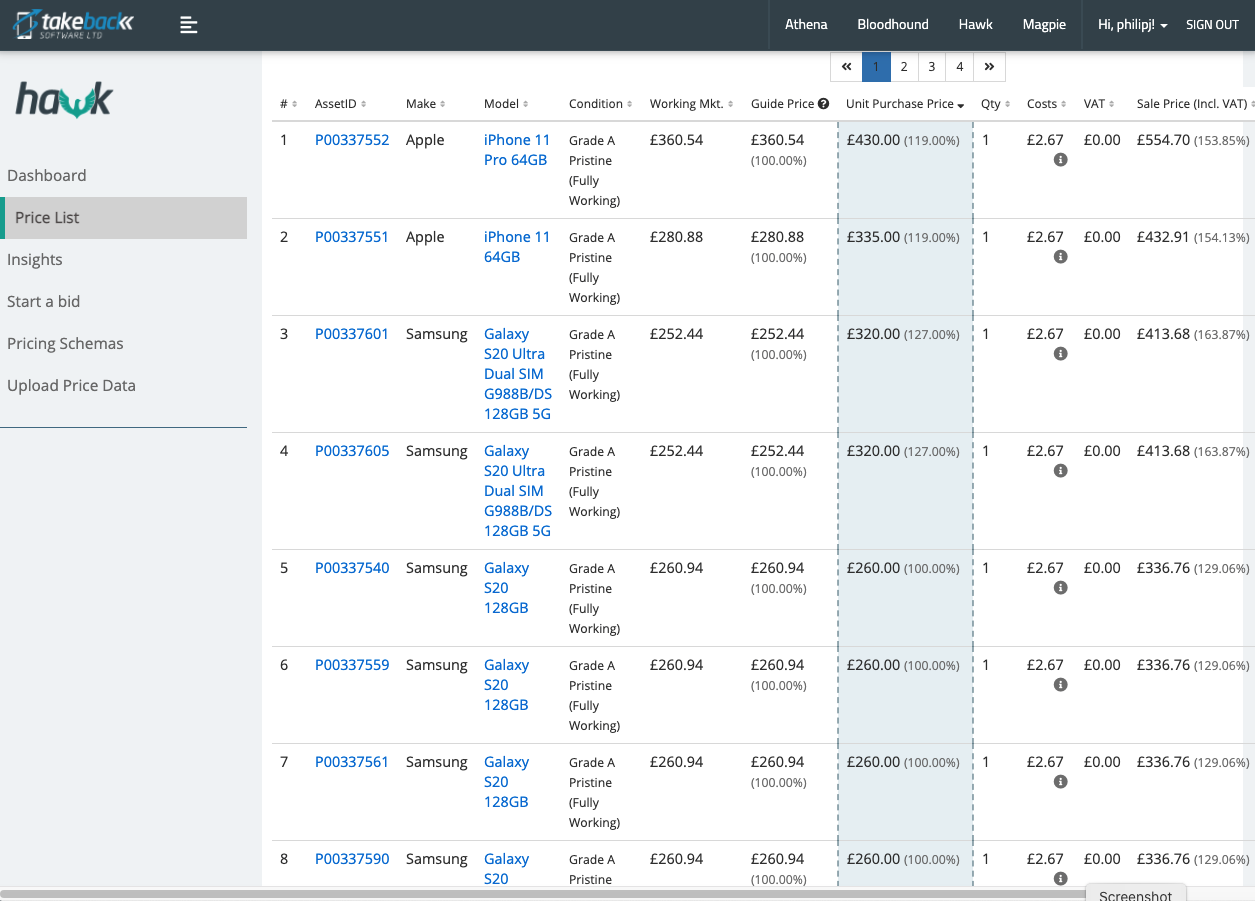The height and width of the screenshot is (901, 1255).
Task: Click unit purchase price £430.00
Action: [873, 140]
